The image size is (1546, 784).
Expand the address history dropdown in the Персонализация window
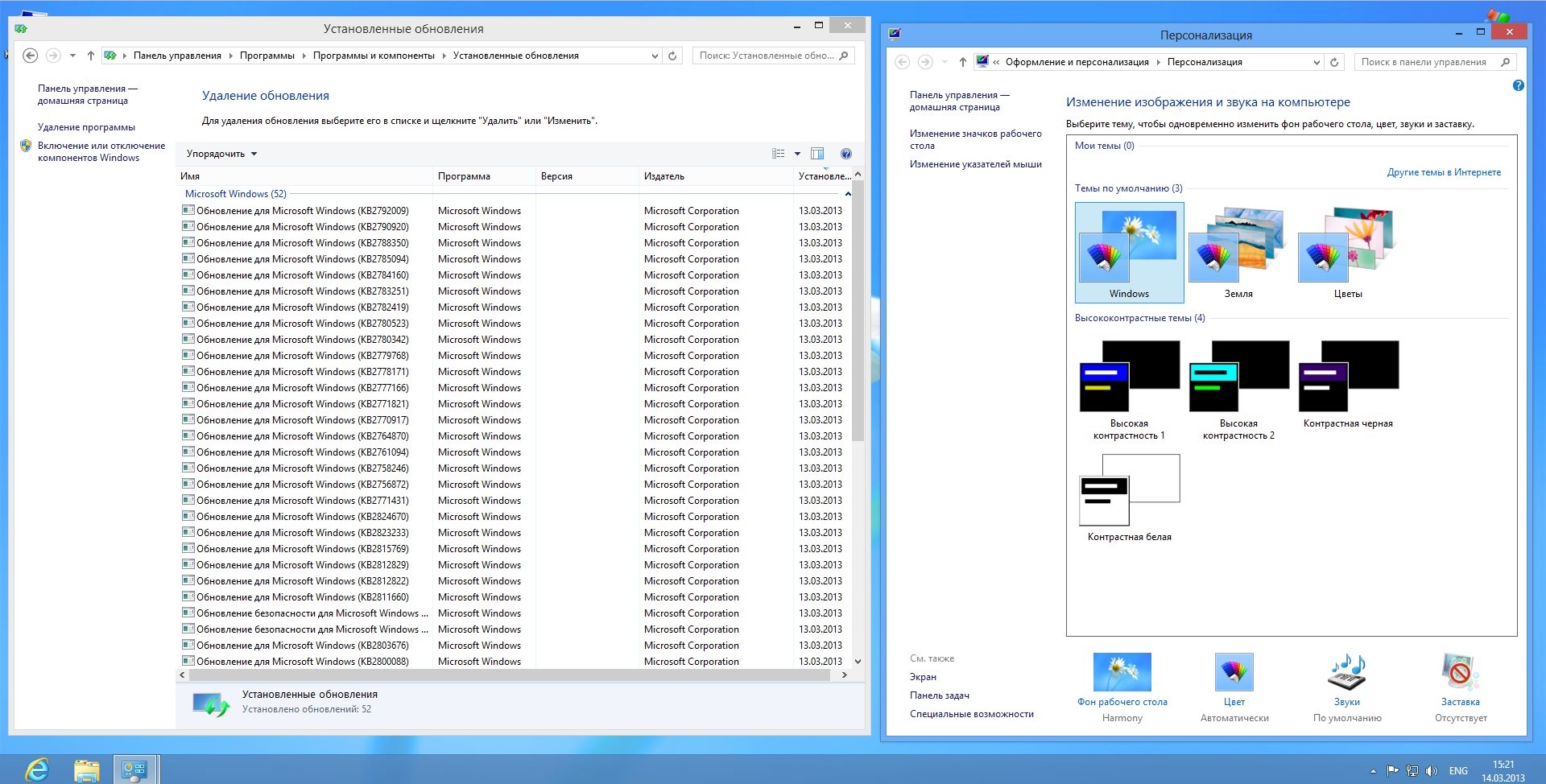coord(1317,62)
